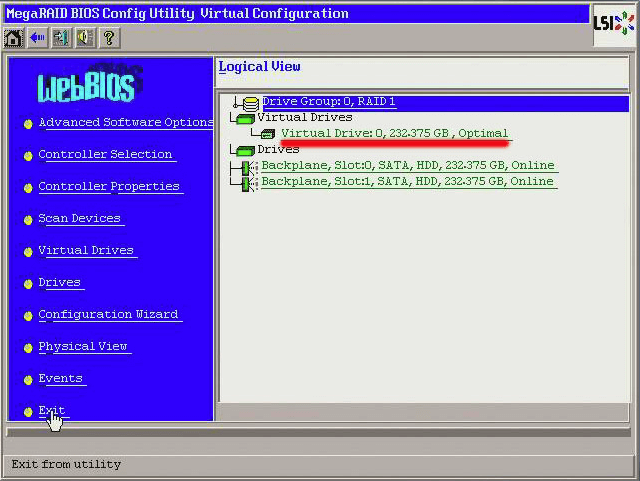Select Drive Group: 0, RAID 1
The height and width of the screenshot is (481, 640).
[x=328, y=102]
